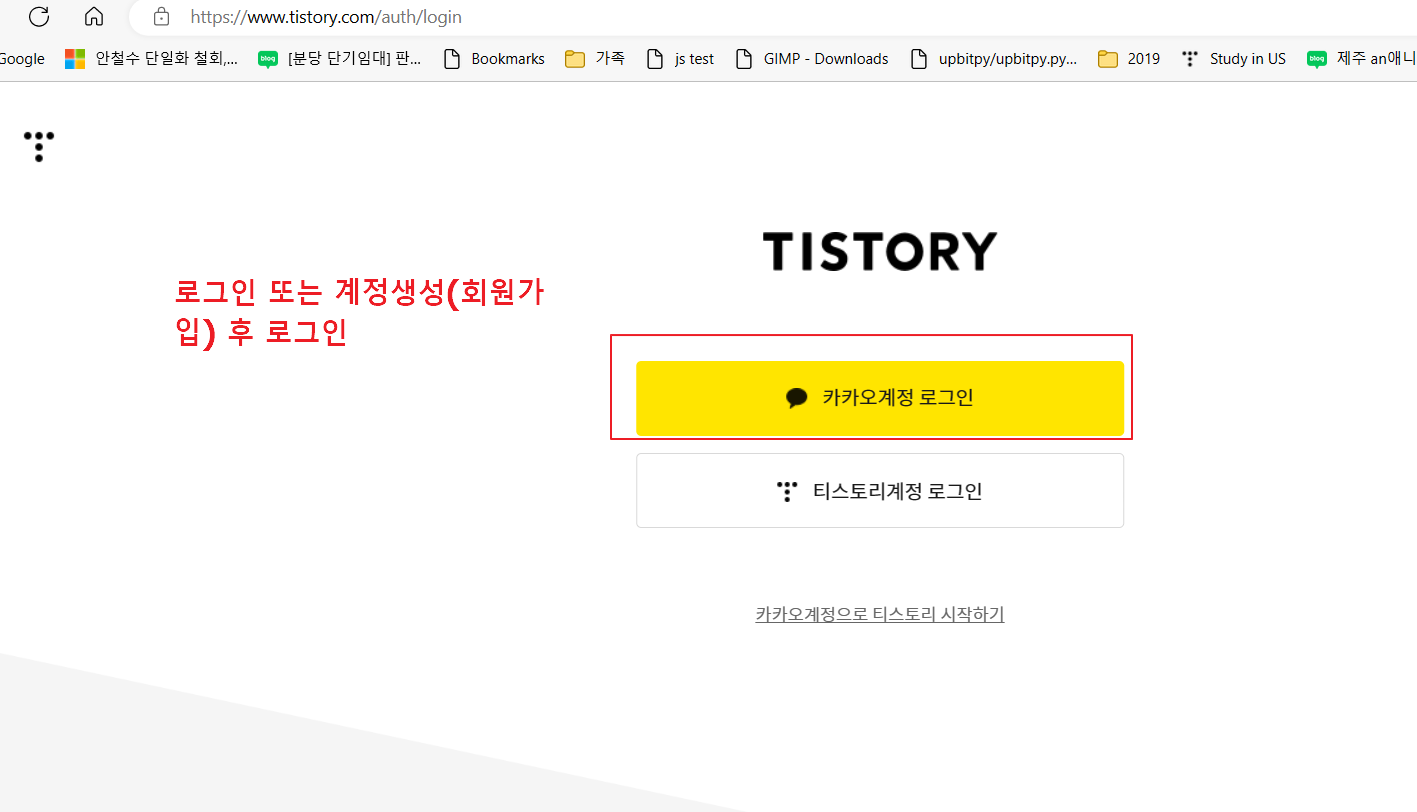Go to the browser home page icon

coord(94,16)
